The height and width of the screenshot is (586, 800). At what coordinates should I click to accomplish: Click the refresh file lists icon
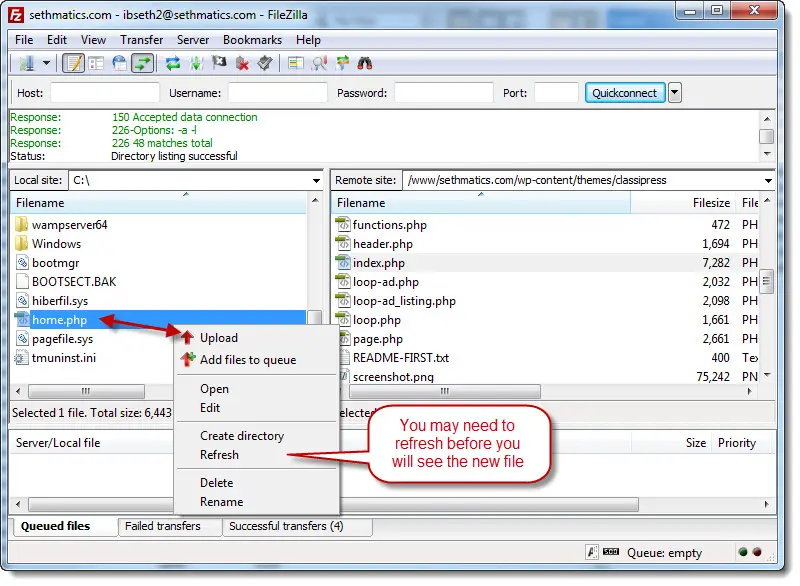click(x=173, y=63)
